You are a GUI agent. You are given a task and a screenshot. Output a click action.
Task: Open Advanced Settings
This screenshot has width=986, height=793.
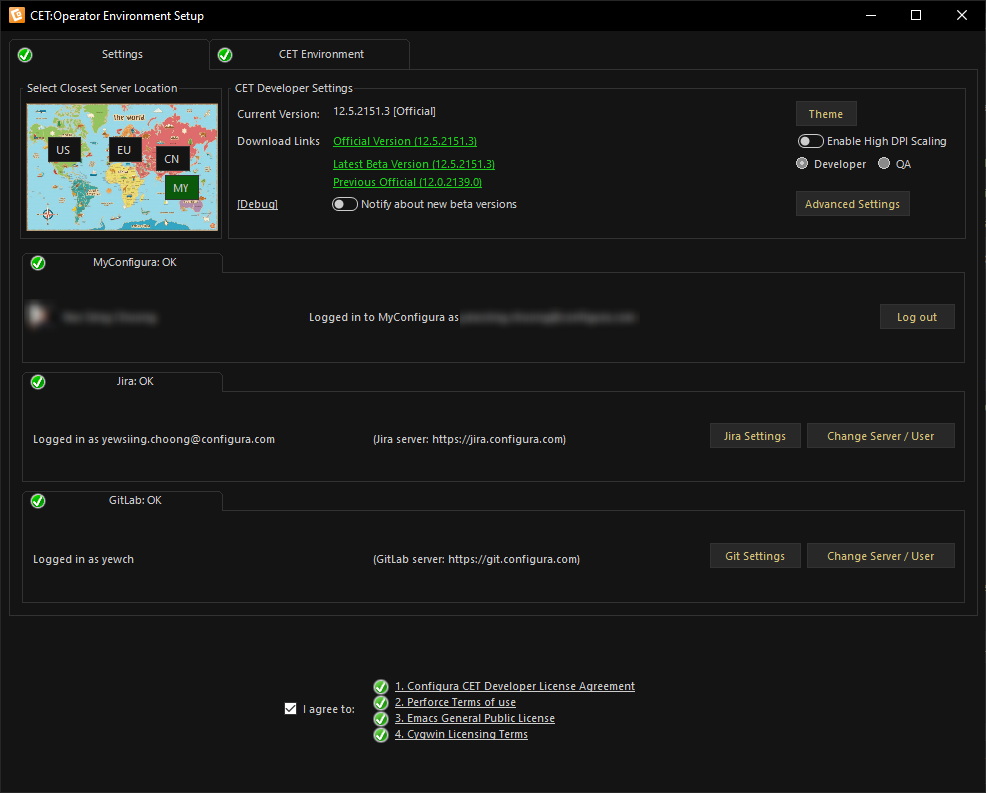click(852, 204)
